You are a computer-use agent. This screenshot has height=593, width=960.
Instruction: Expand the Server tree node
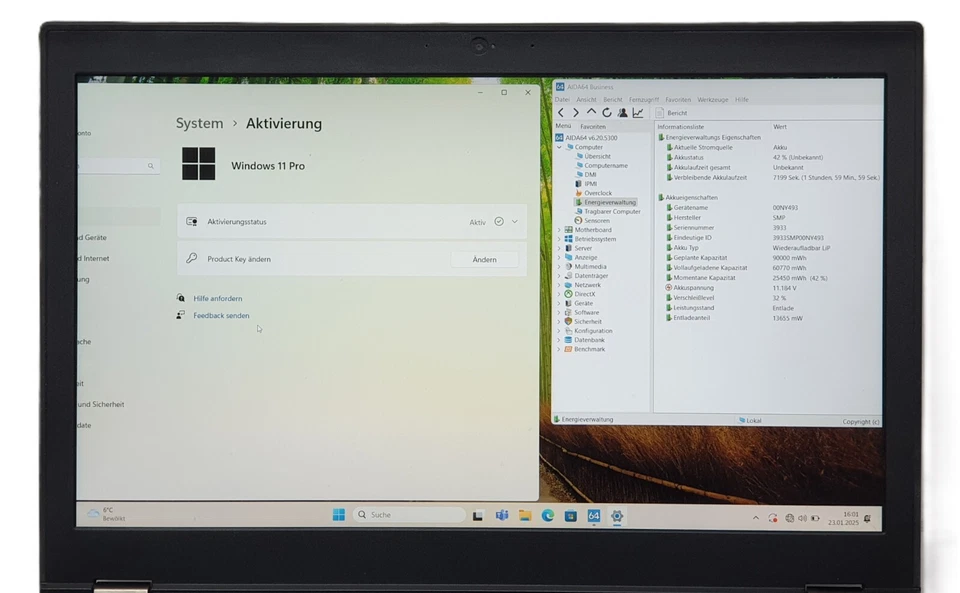click(559, 248)
